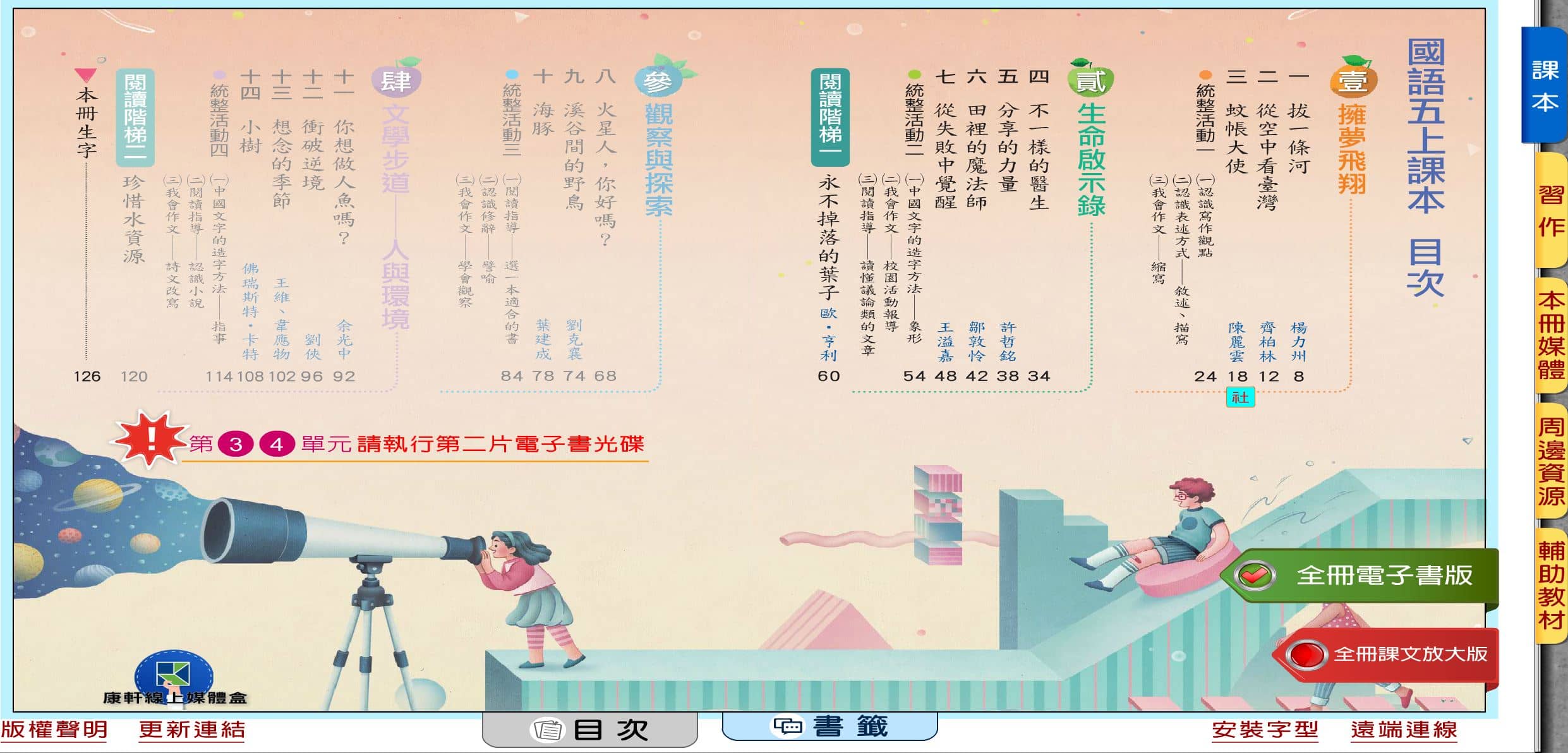
Task: Open lesson 八 火星人,你好嗎?
Action: tap(605, 157)
